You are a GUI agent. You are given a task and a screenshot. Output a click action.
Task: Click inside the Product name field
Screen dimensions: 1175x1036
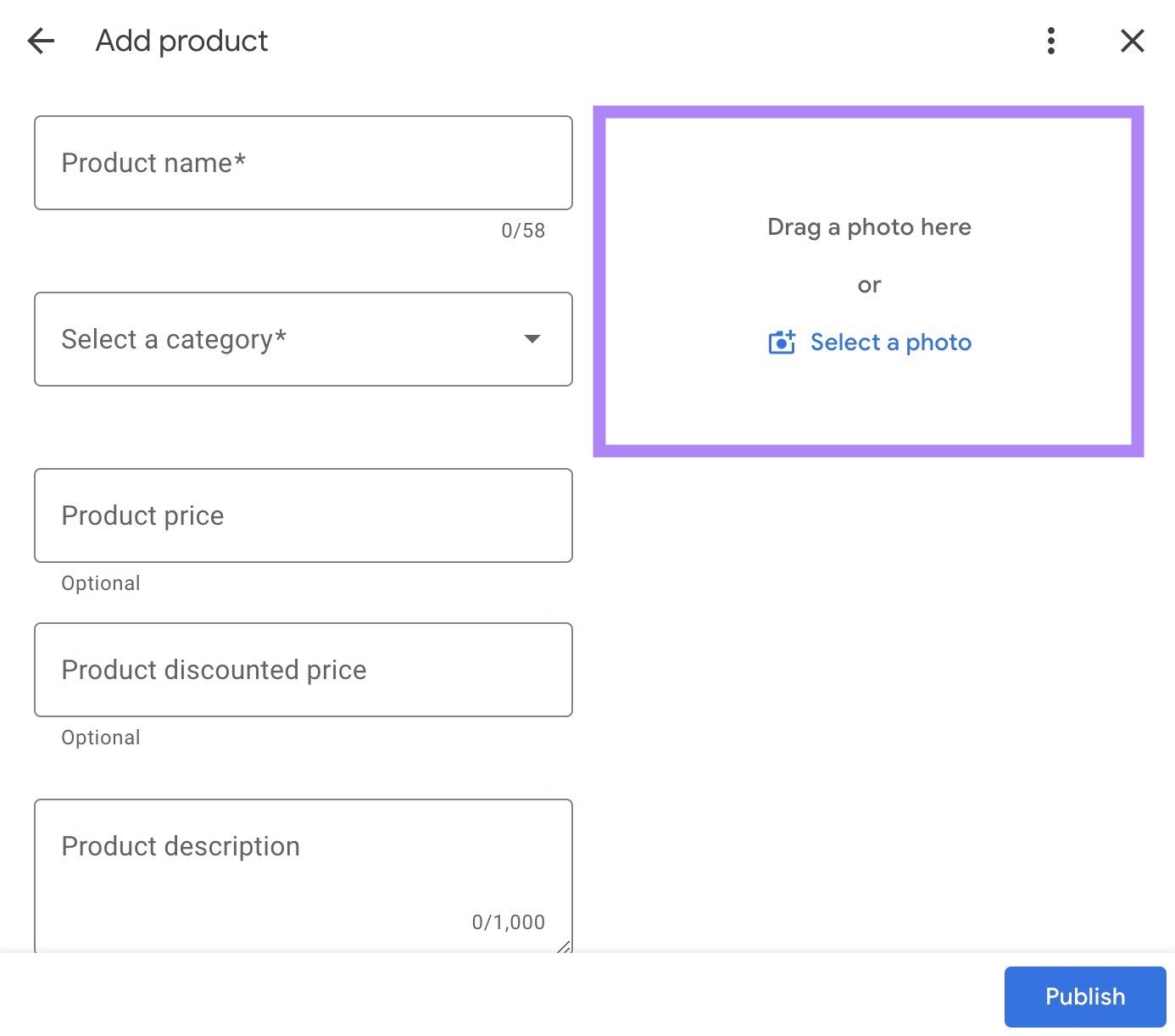[303, 163]
